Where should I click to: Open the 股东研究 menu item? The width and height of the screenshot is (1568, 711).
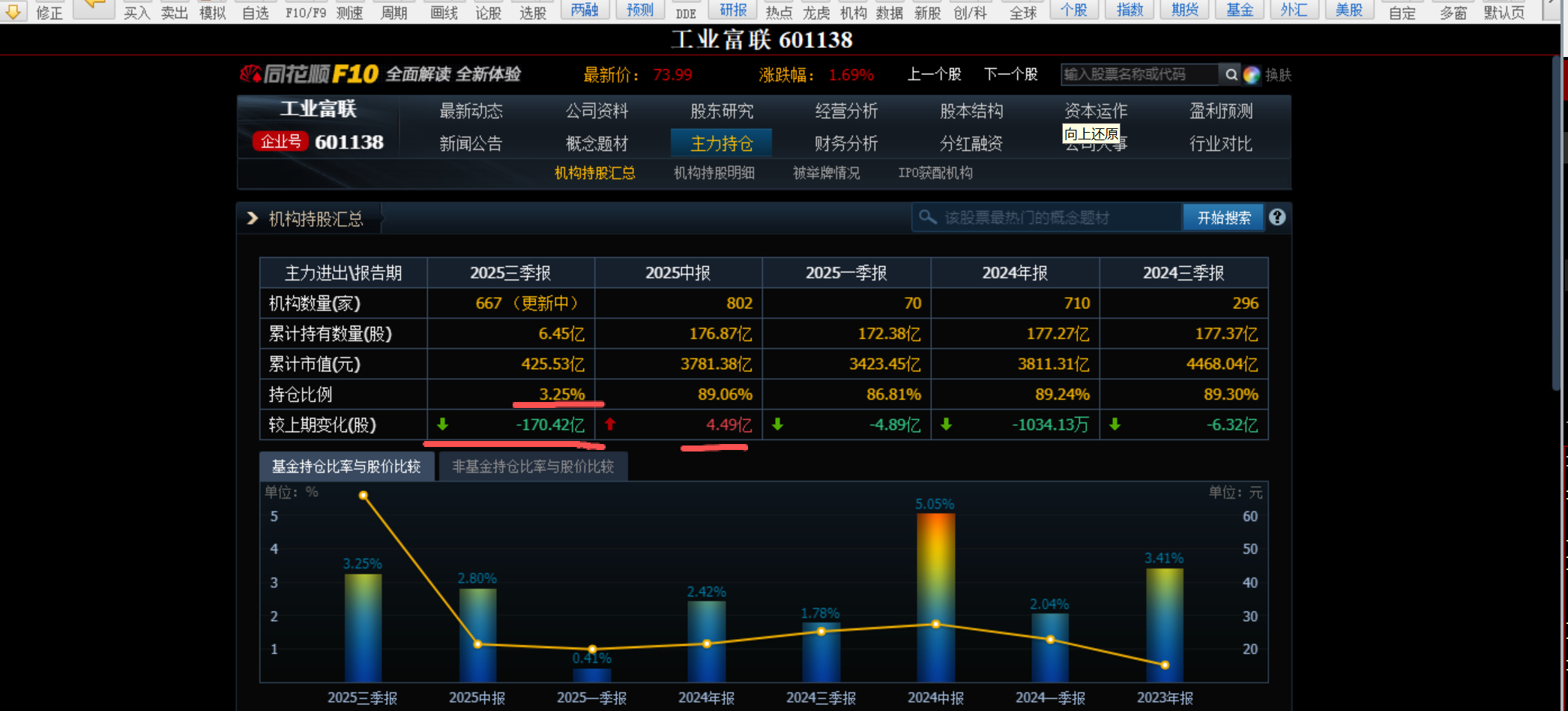[x=722, y=111]
